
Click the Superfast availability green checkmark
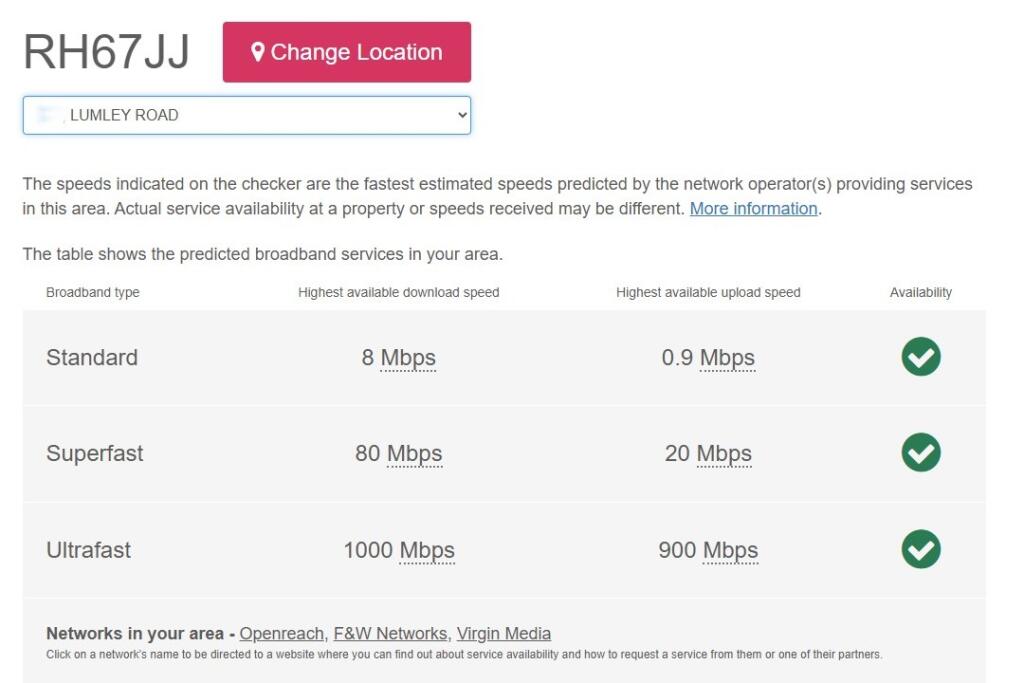point(920,453)
